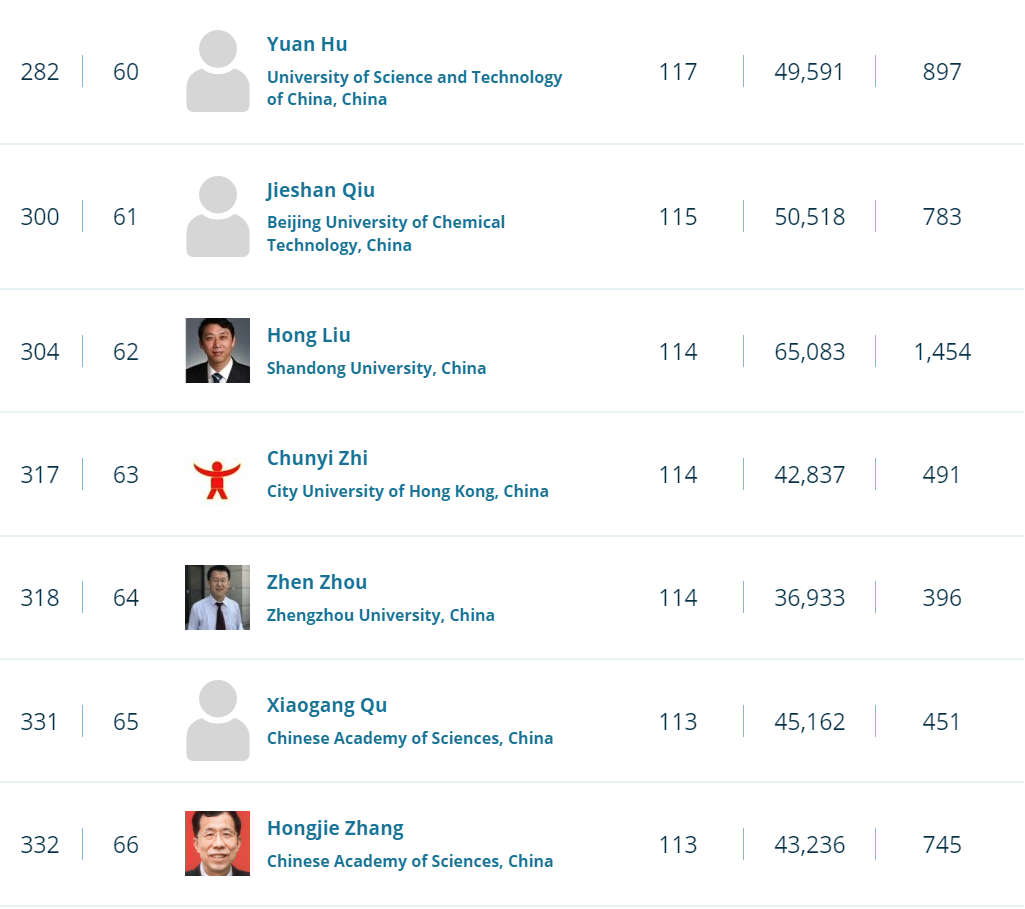
Task: Select the Beijing University of Chemical Technology link
Action: point(385,233)
